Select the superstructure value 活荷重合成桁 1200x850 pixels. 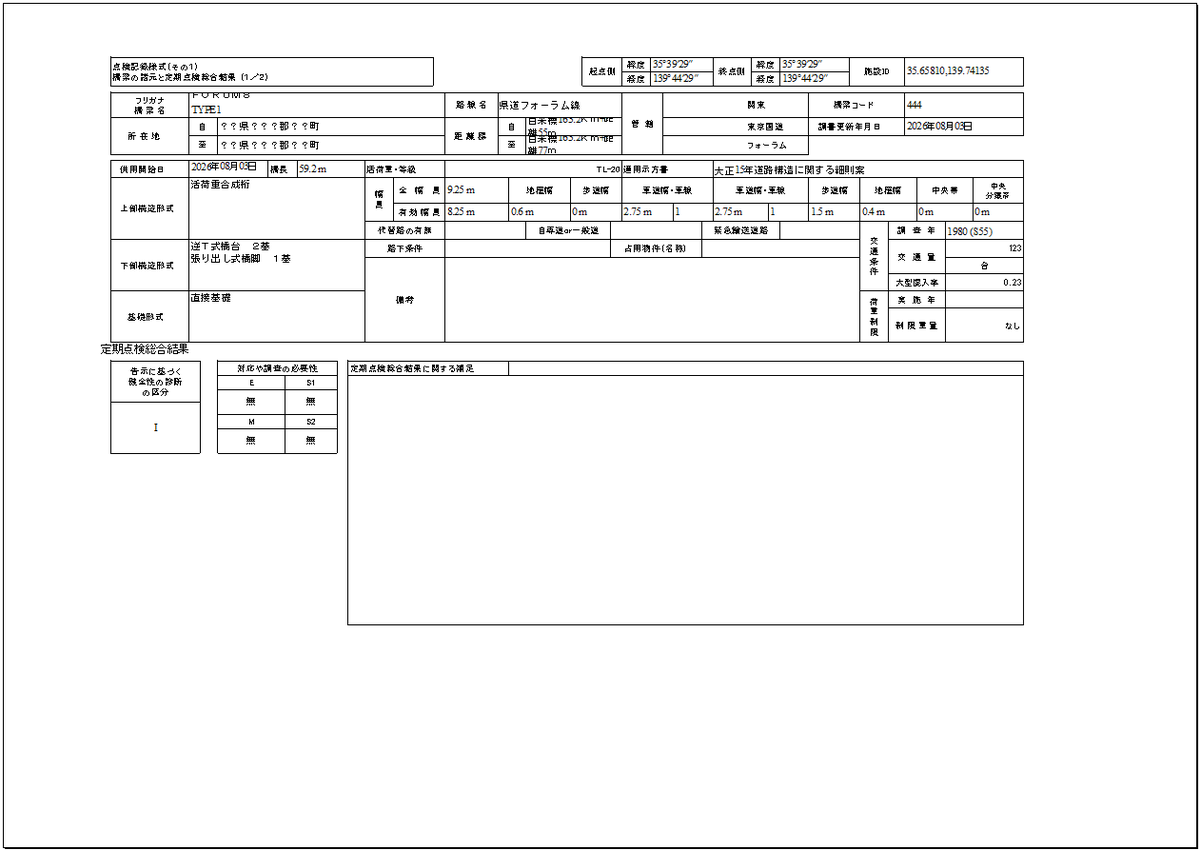(x=221, y=185)
